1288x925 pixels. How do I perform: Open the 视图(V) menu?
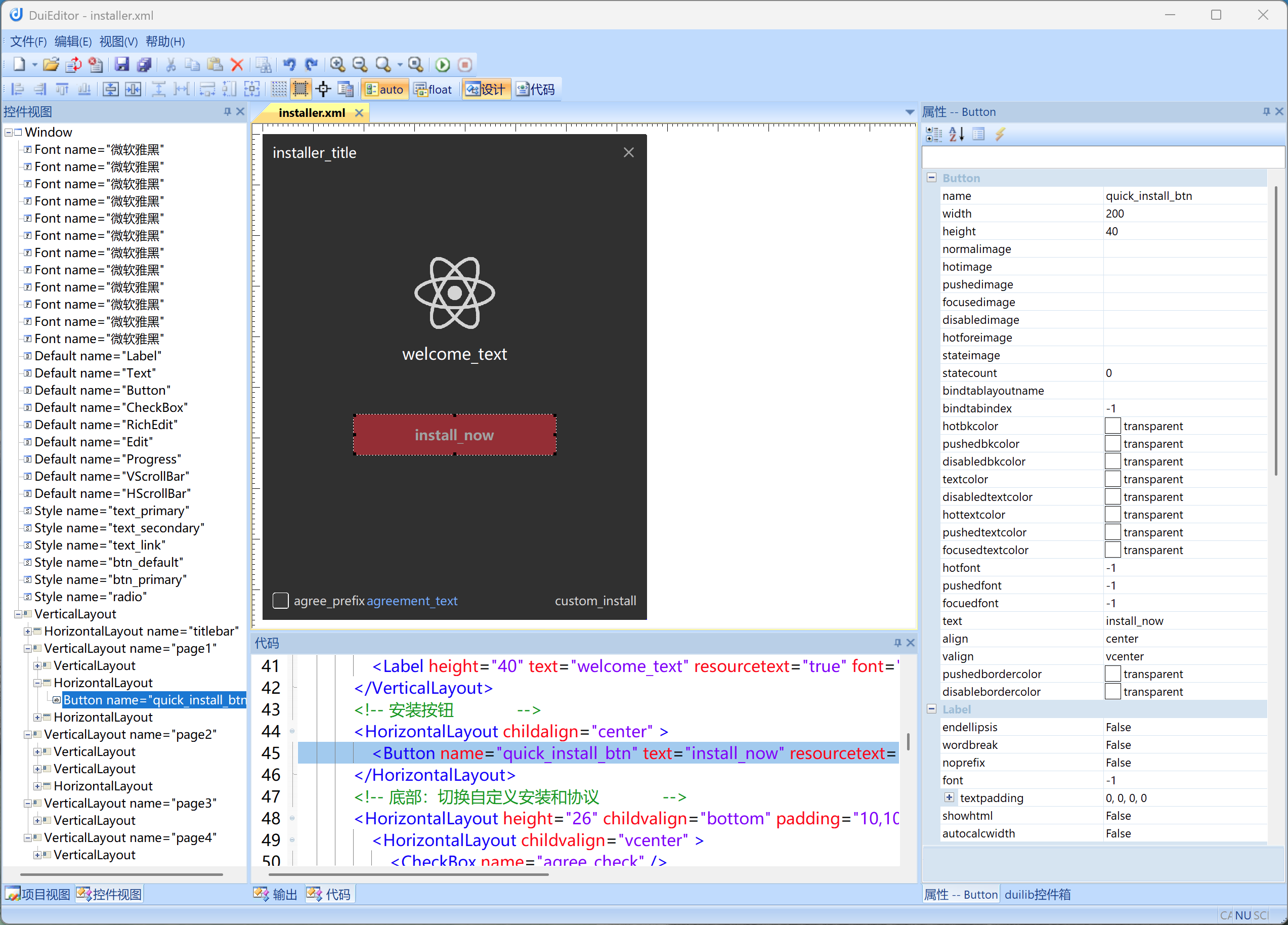tap(118, 41)
